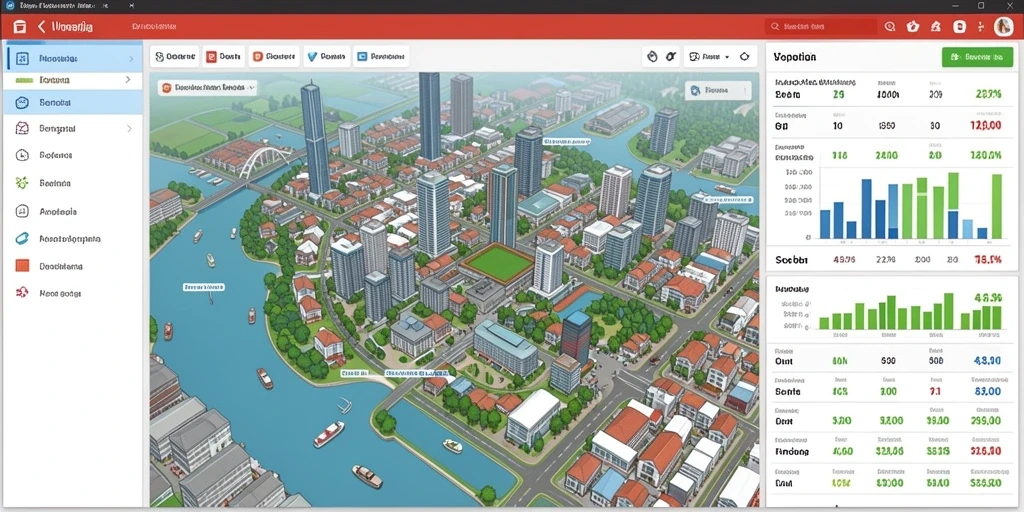Open the sidebar item with the green gears icon
The image size is (1024, 512).
tap(73, 184)
